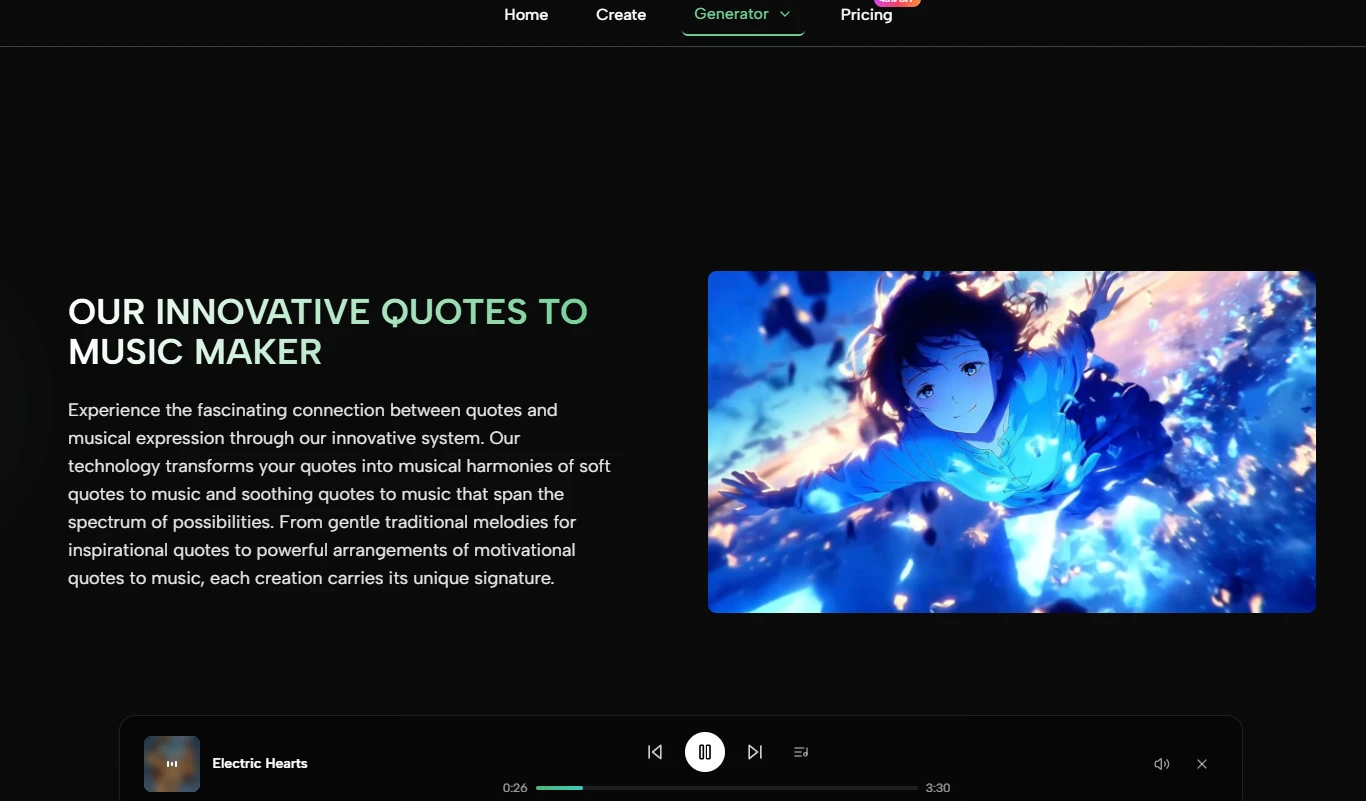The height and width of the screenshot is (801, 1366).
Task: Click the 0:26 elapsed time label
Action: pos(515,788)
